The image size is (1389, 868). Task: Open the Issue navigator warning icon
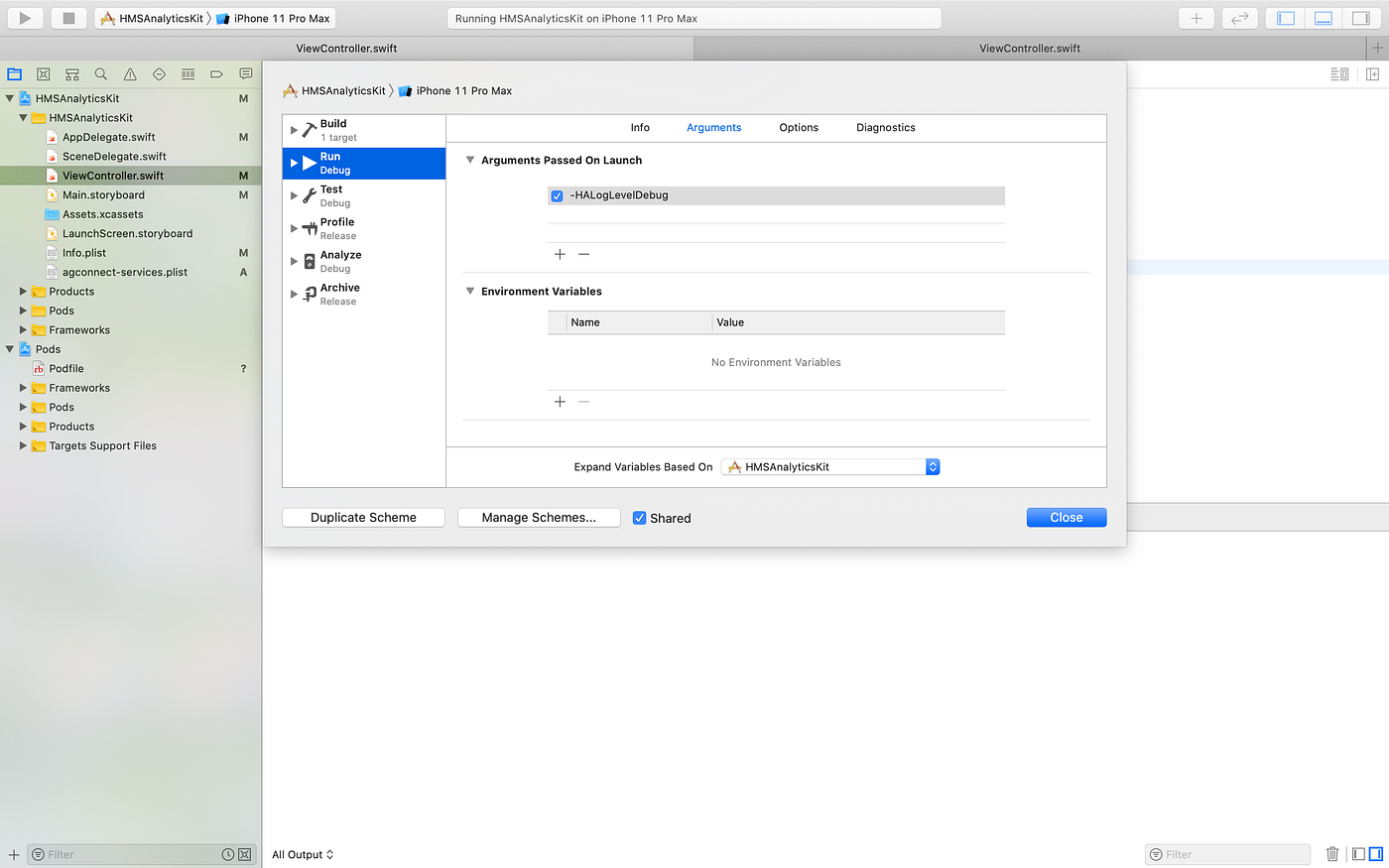point(130,74)
